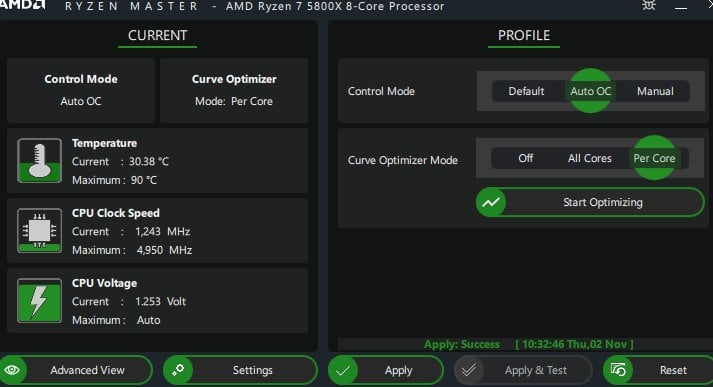Click the thermometer Temperature icon
The width and height of the screenshot is (713, 387).
(x=40, y=161)
